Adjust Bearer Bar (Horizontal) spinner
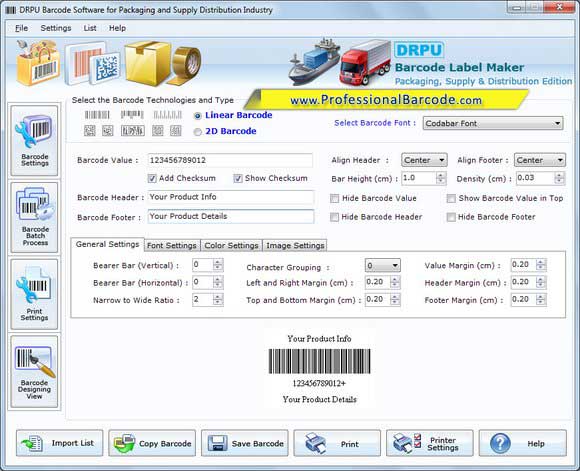 tap(218, 282)
